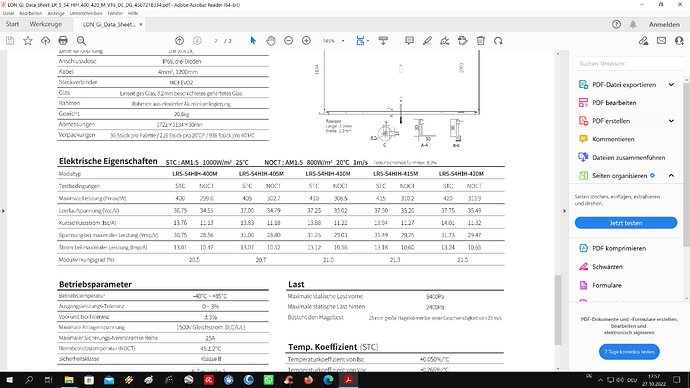Click the fit page width icon
This screenshot has width=690, height=388.
(360, 41)
